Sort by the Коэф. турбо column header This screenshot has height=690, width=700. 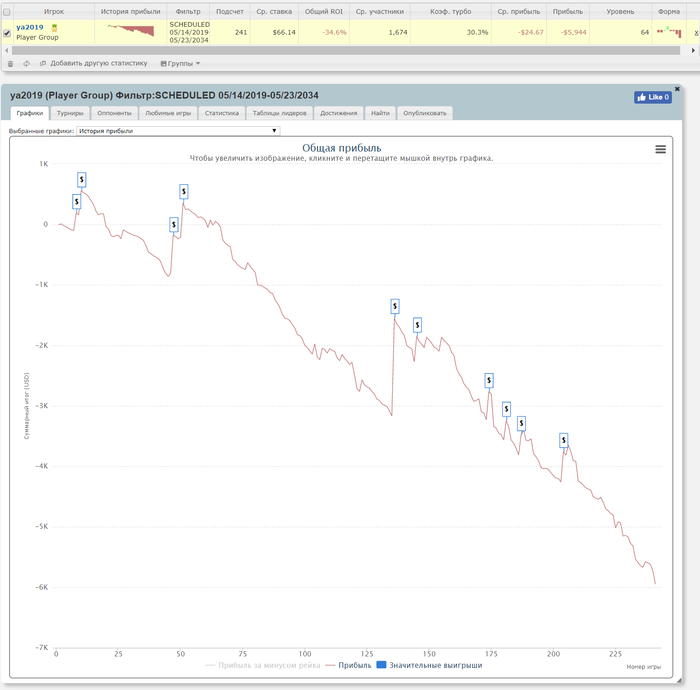click(x=450, y=12)
